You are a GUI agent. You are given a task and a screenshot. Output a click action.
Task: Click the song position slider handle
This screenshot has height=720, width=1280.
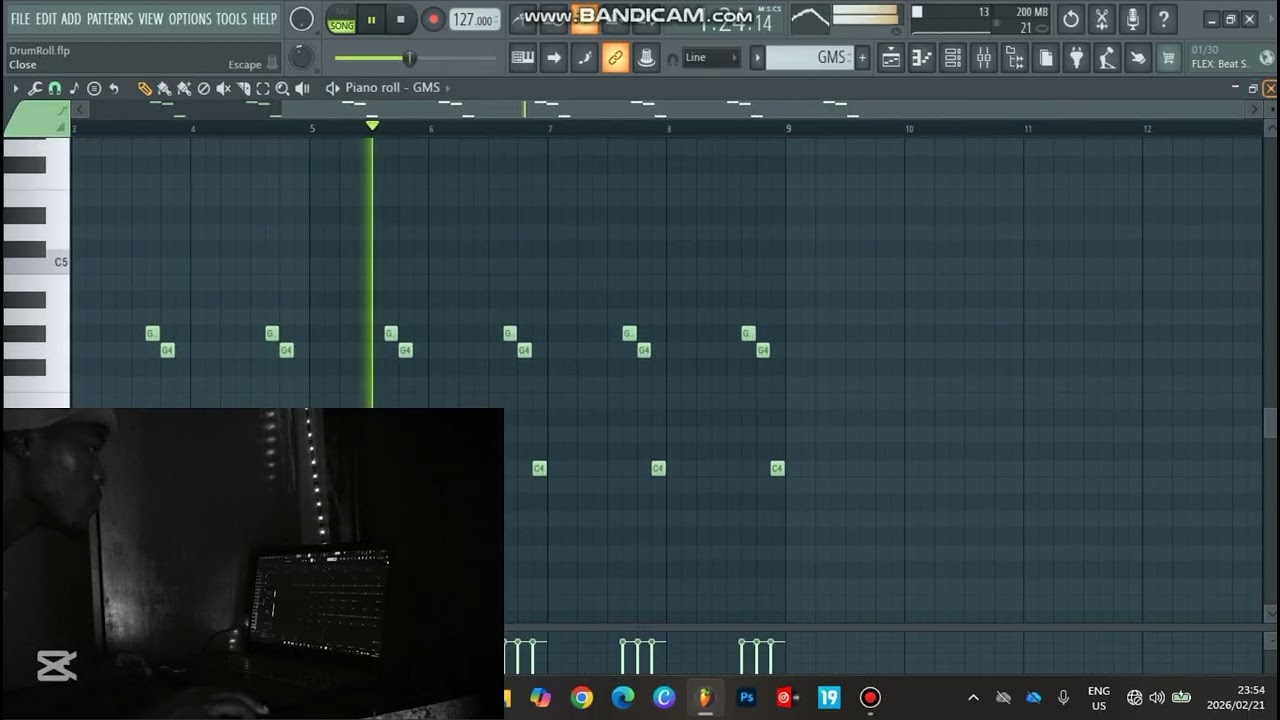[408, 58]
